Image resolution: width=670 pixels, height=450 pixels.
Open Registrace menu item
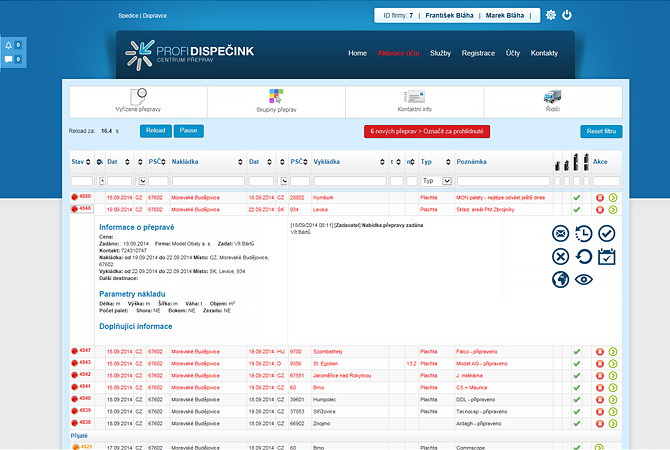tap(478, 53)
